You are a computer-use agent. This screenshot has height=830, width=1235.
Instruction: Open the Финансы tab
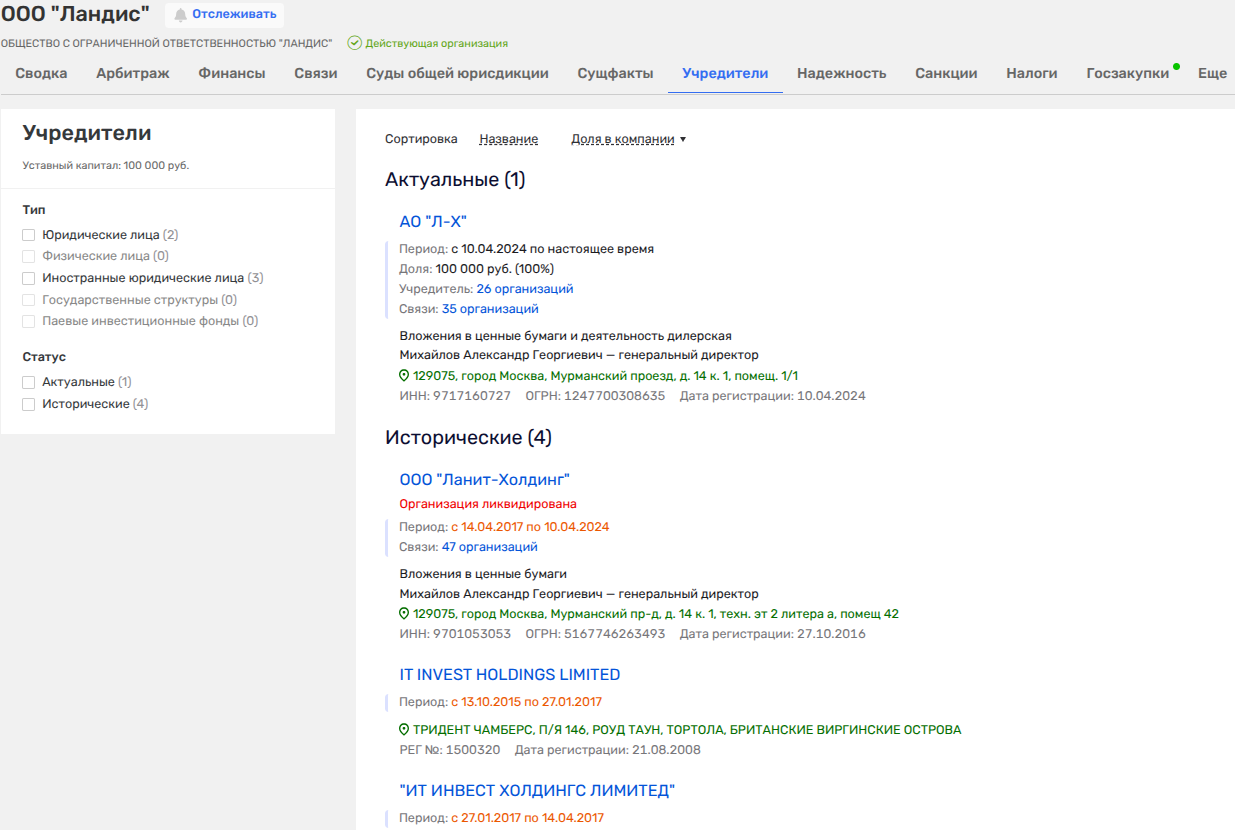[x=231, y=73]
